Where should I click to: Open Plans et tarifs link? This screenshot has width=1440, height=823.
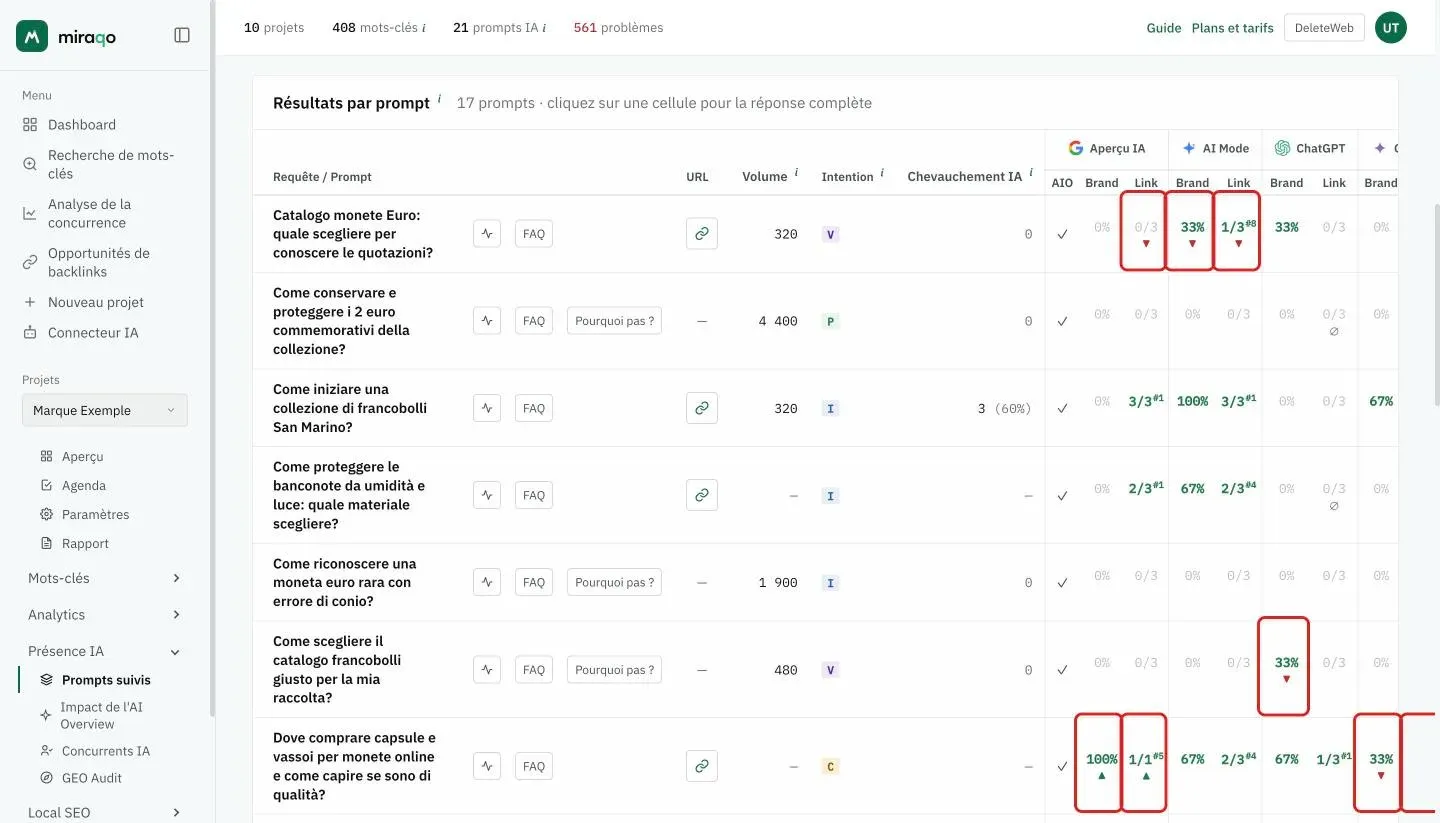pyautogui.click(x=1233, y=28)
